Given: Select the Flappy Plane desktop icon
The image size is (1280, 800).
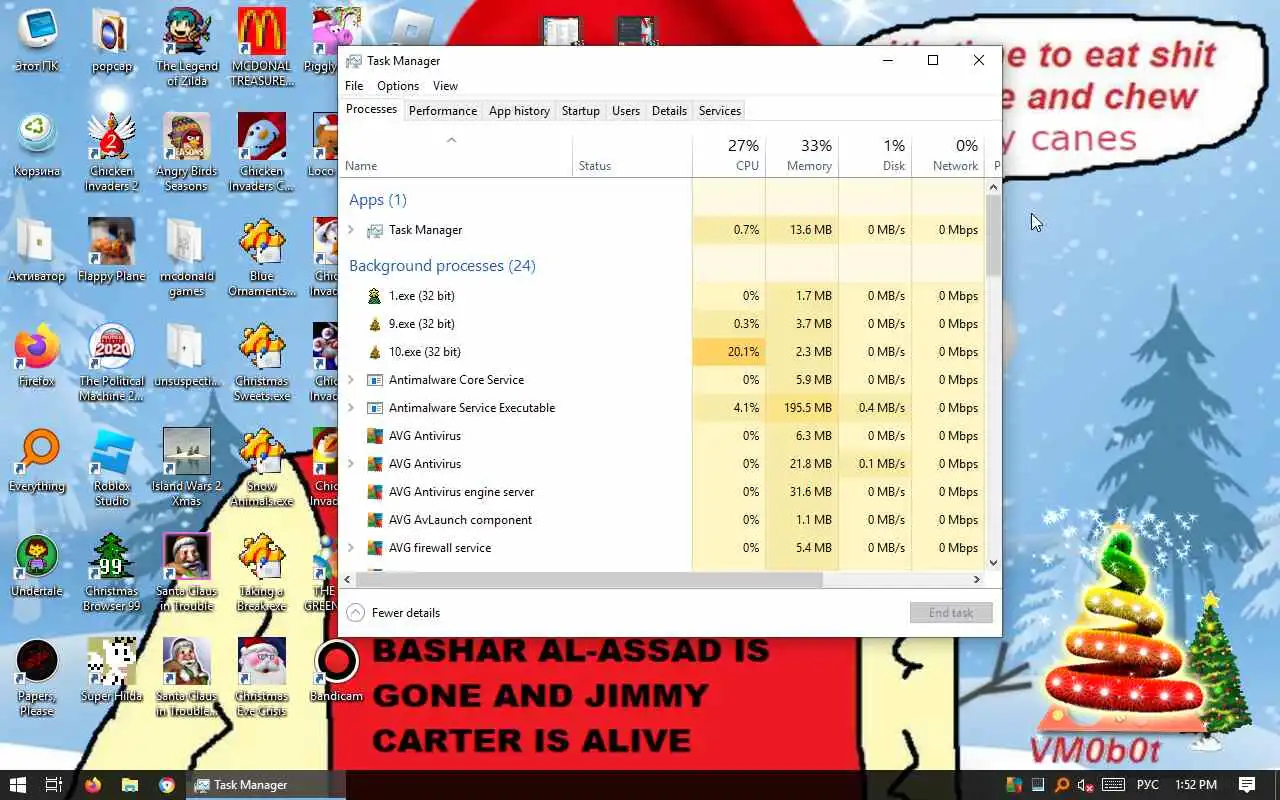Looking at the screenshot, I should pyautogui.click(x=112, y=251).
